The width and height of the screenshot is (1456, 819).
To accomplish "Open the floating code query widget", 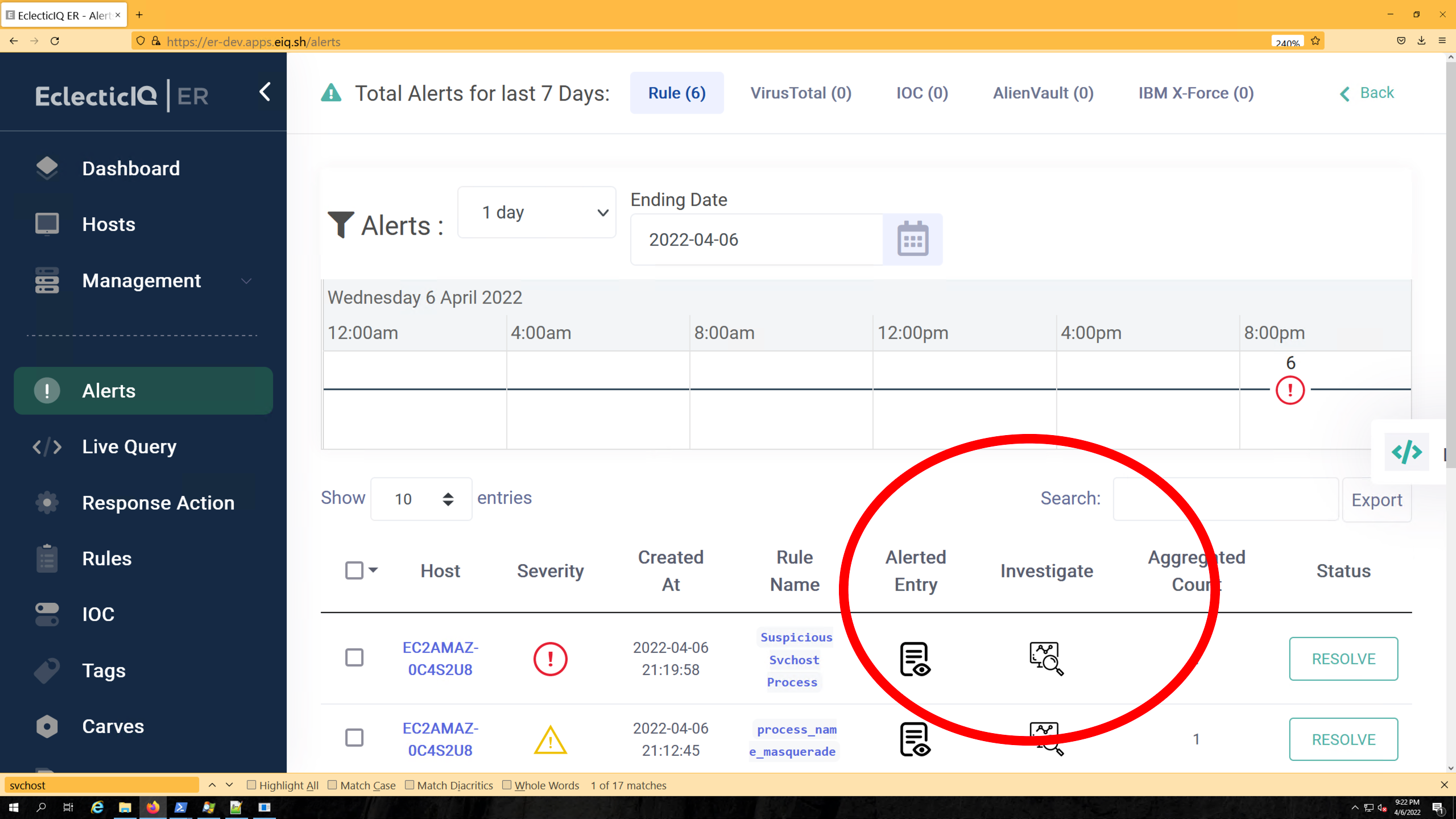I will [1407, 452].
